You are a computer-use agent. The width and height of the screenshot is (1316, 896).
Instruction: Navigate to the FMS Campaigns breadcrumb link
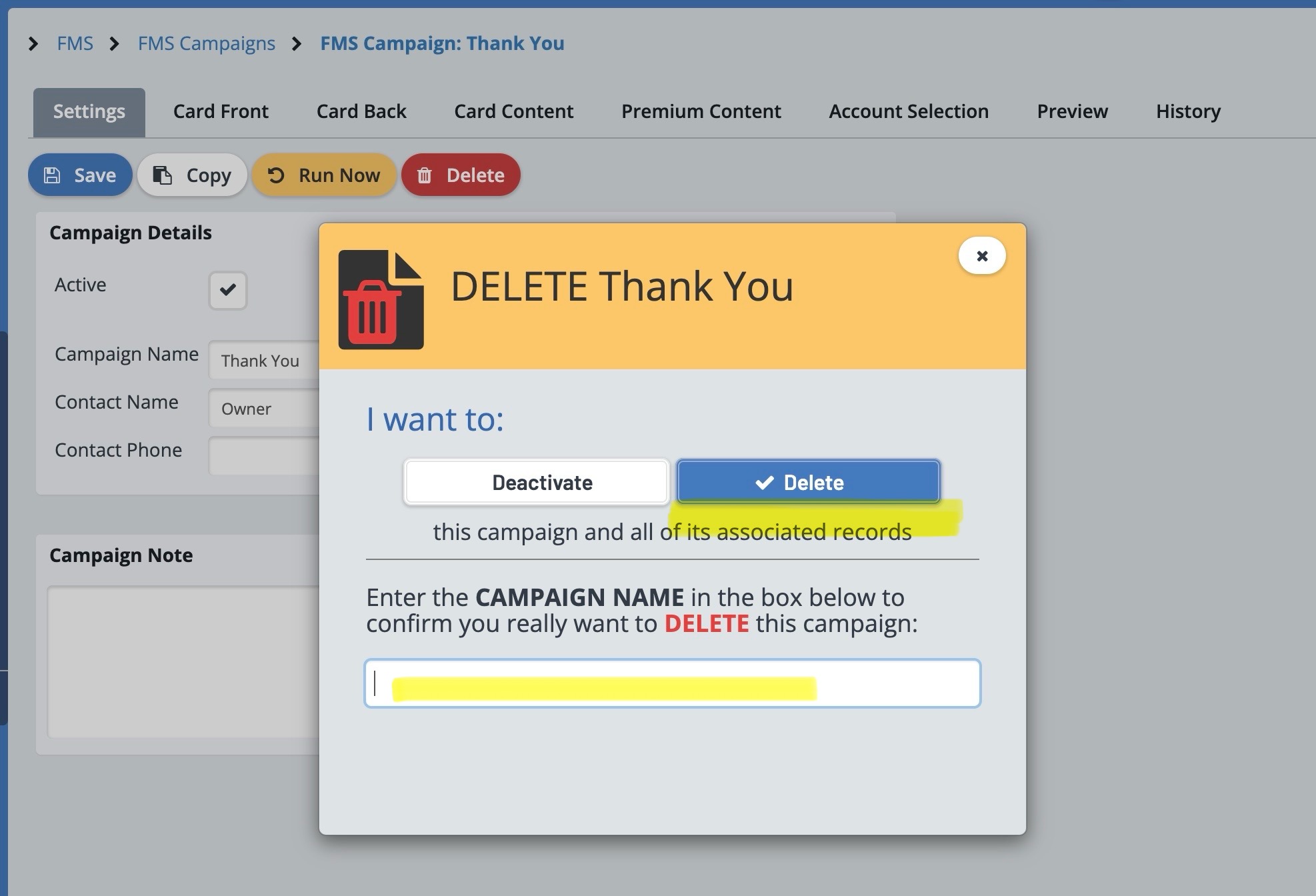click(x=206, y=44)
